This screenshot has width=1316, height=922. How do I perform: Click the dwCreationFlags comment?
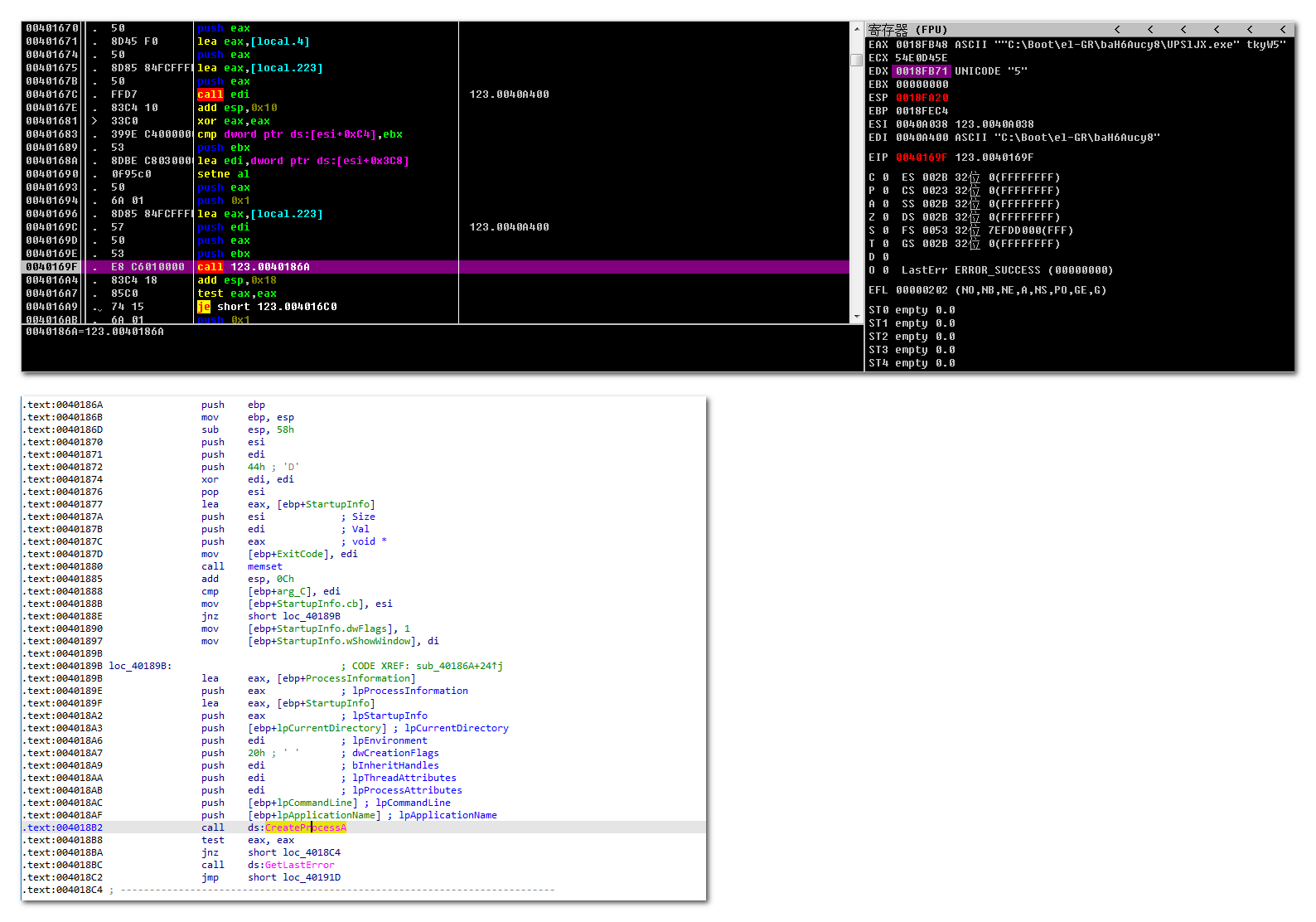tap(390, 753)
